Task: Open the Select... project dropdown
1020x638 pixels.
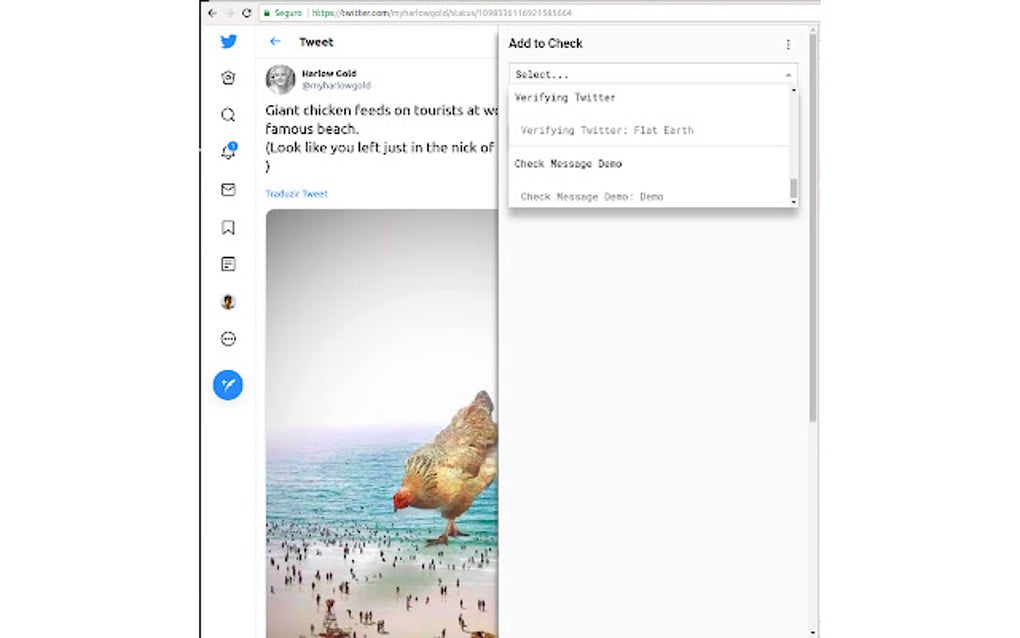Action: 652,74
